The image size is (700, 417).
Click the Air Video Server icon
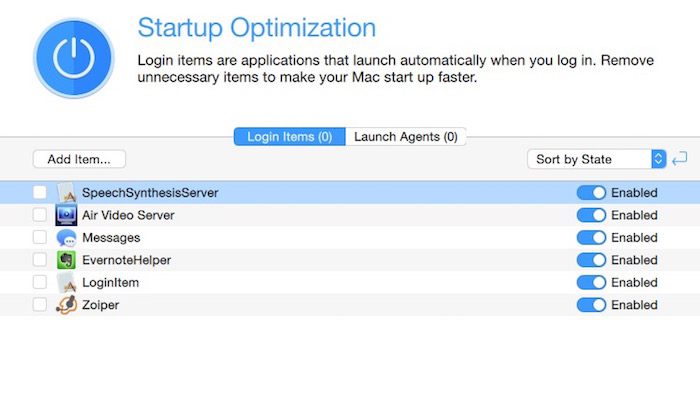(x=67, y=215)
